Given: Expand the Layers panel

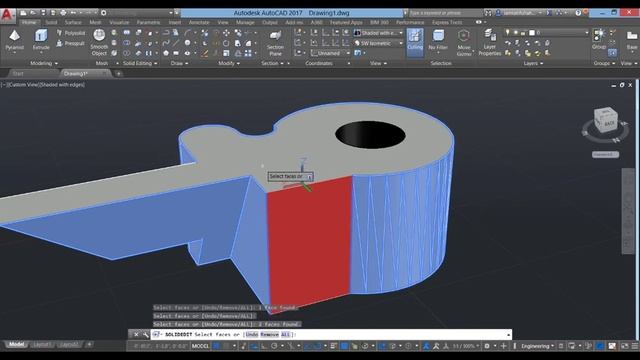Looking at the screenshot, I should 533,63.
